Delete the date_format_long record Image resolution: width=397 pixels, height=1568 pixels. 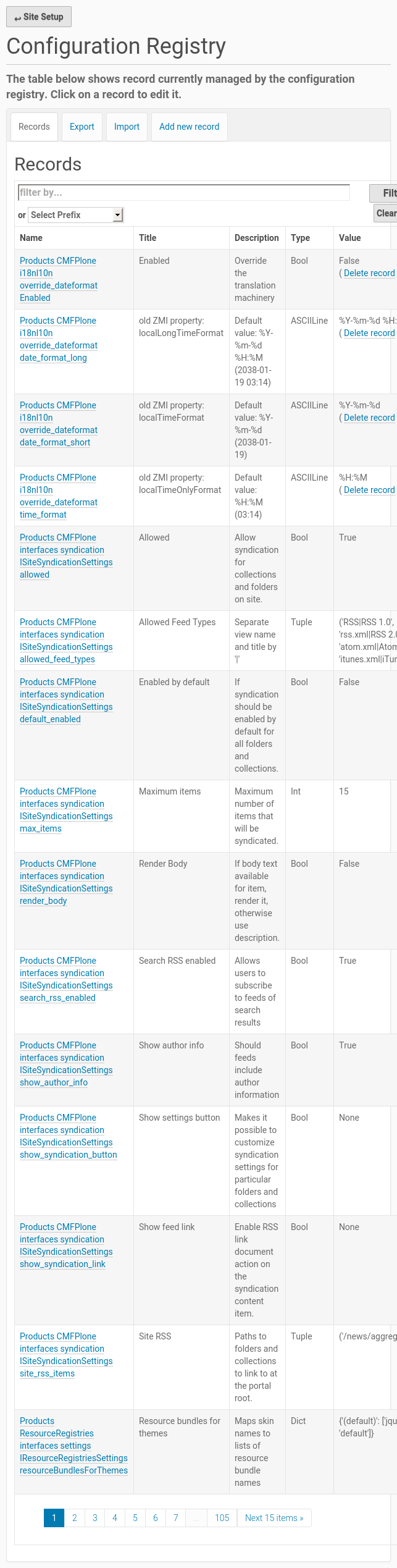(x=369, y=333)
